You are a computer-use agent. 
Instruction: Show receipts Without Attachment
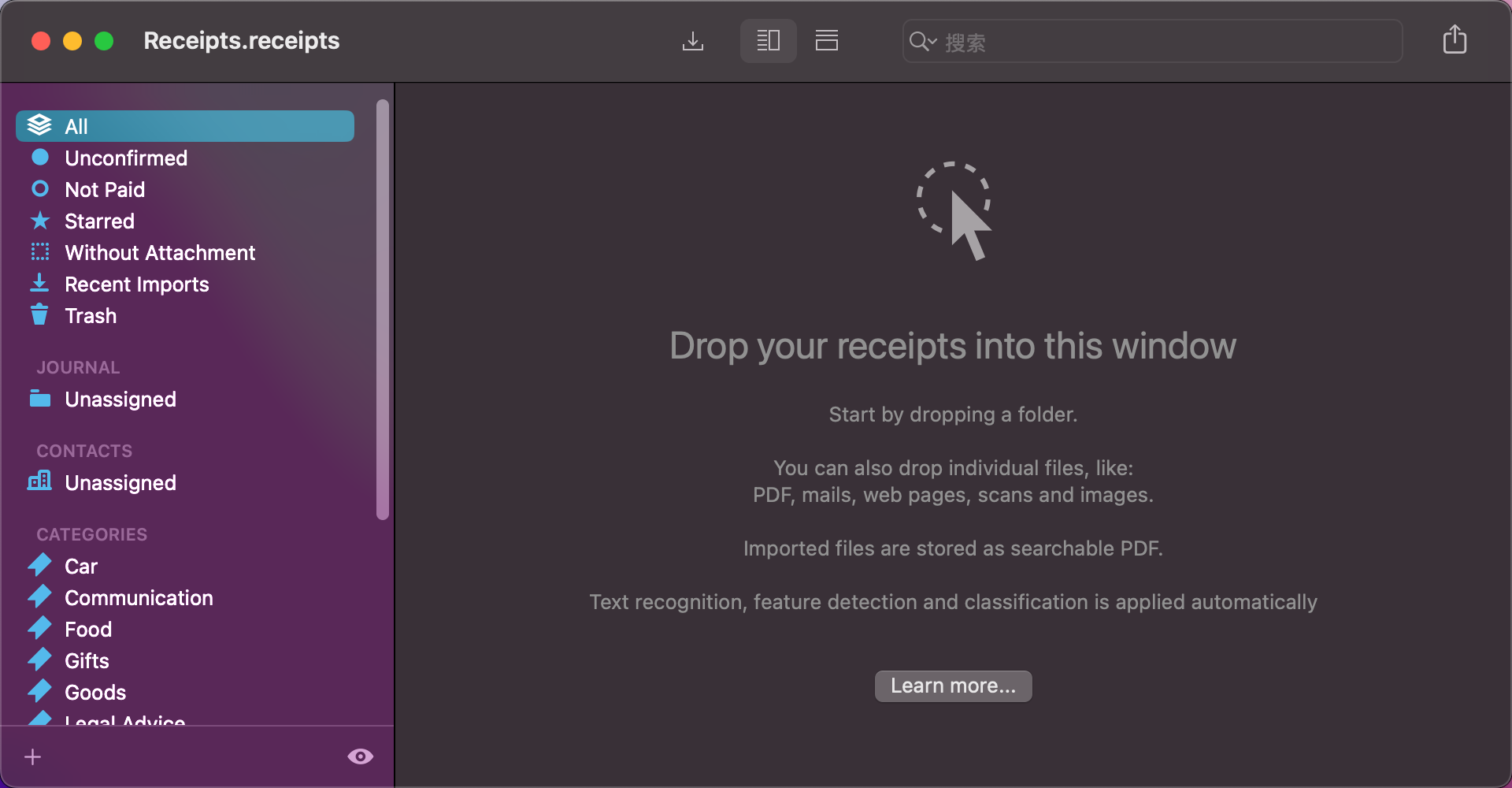click(160, 253)
